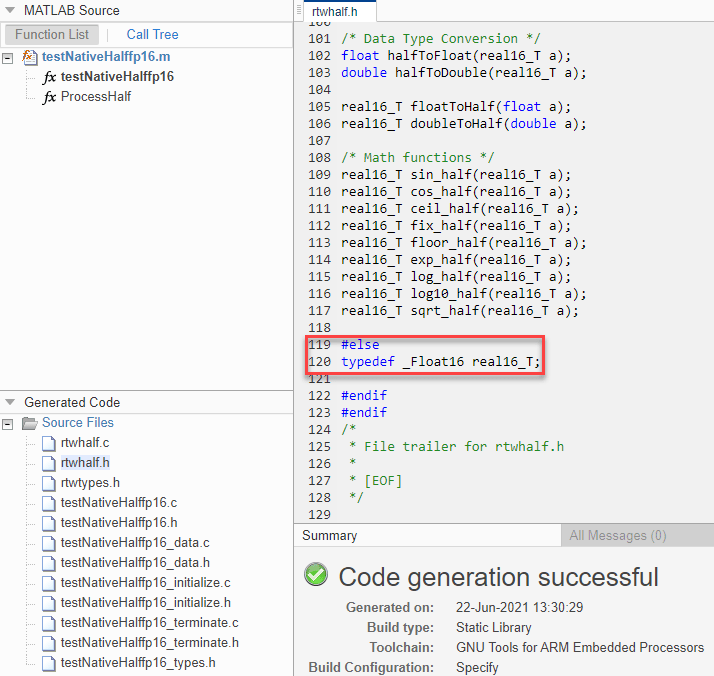Click the green code generation success icon
This screenshot has height=676, width=714.
pos(316,574)
